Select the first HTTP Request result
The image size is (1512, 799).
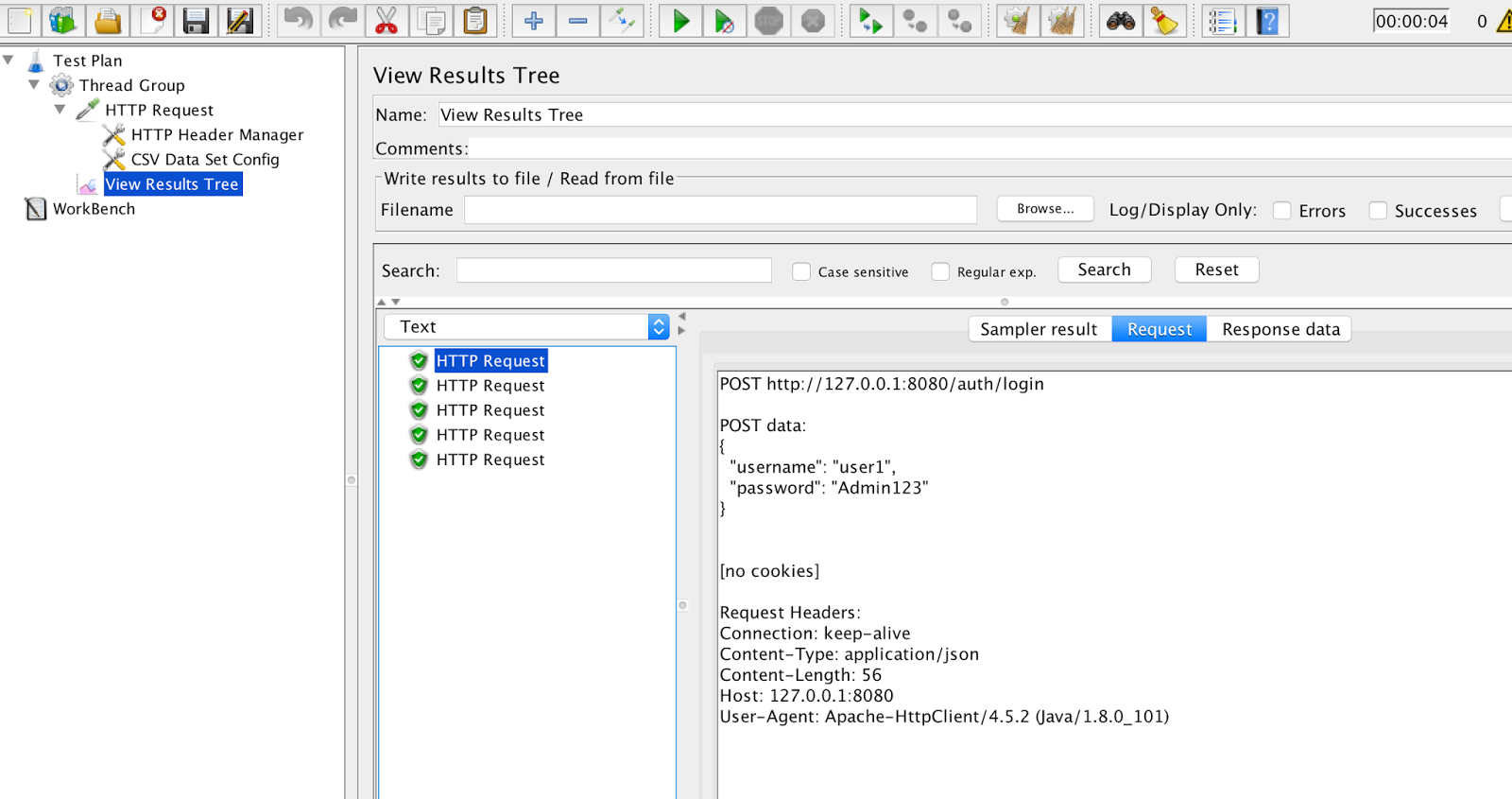point(490,360)
